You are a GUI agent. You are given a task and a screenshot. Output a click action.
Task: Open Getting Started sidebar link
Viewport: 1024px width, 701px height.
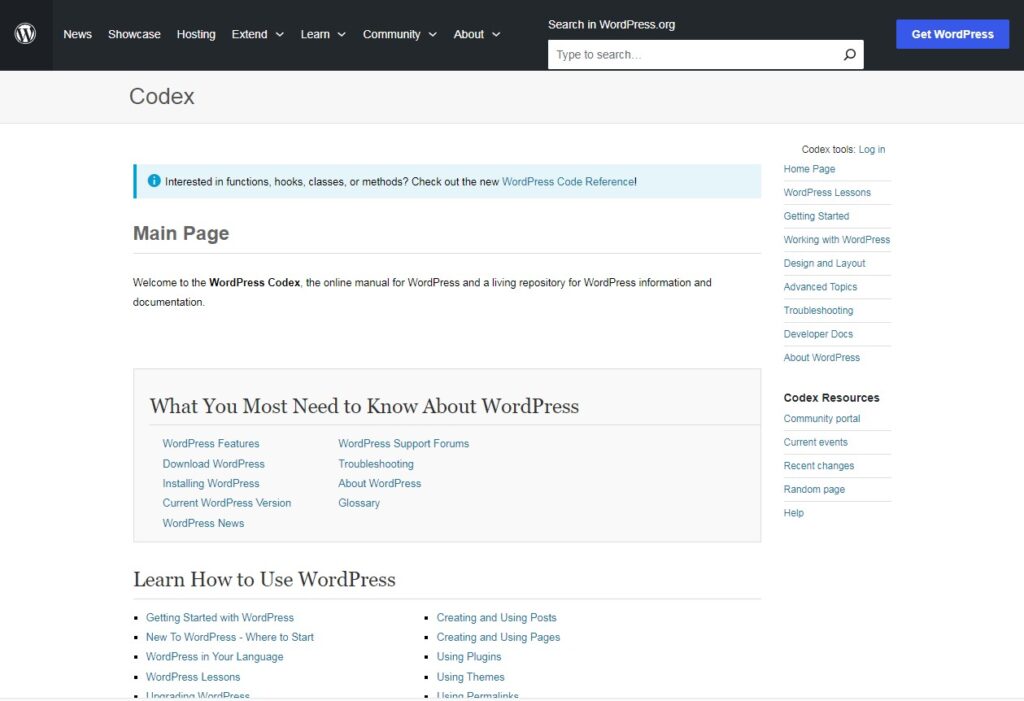[x=816, y=216]
